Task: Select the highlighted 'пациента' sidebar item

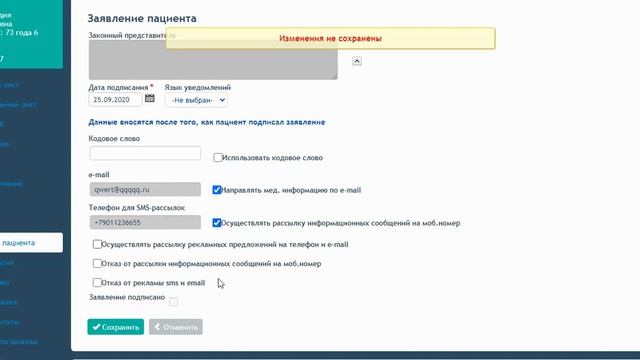Action: pos(31,242)
